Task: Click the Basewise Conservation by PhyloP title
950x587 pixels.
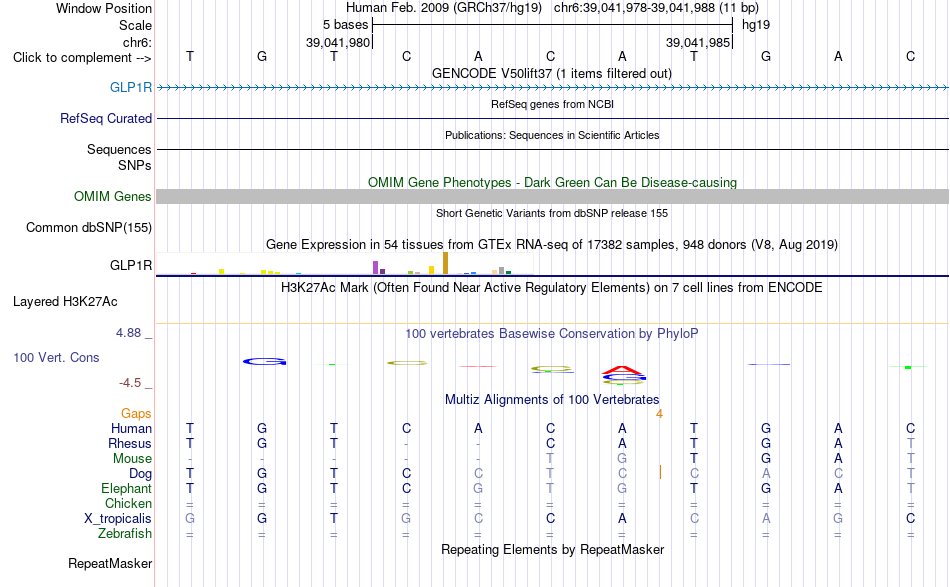Action: pos(551,333)
